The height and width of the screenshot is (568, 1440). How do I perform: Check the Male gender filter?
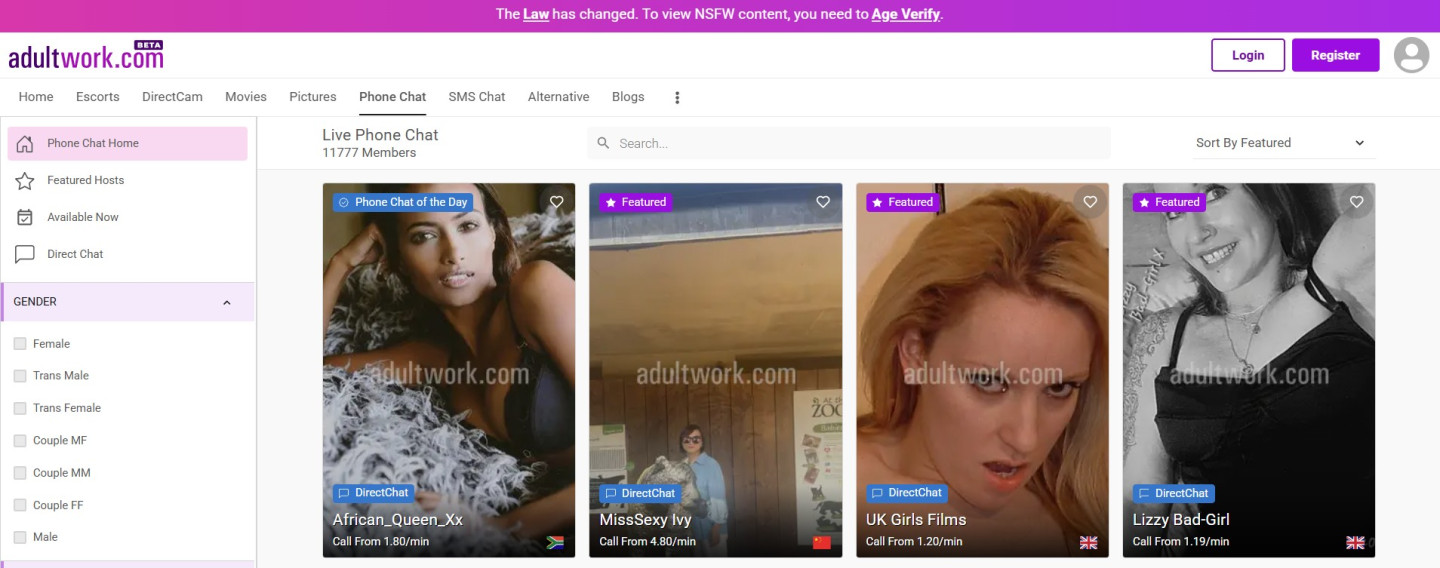pyautogui.click(x=20, y=537)
